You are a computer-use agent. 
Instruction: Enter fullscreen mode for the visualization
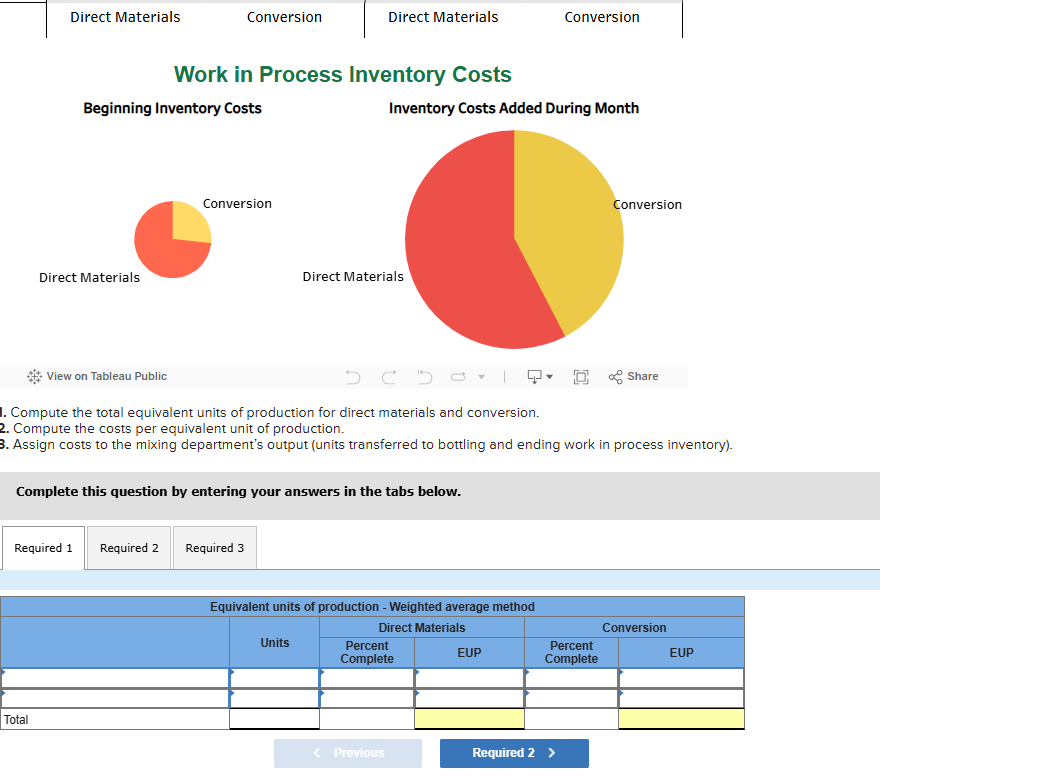(x=581, y=376)
